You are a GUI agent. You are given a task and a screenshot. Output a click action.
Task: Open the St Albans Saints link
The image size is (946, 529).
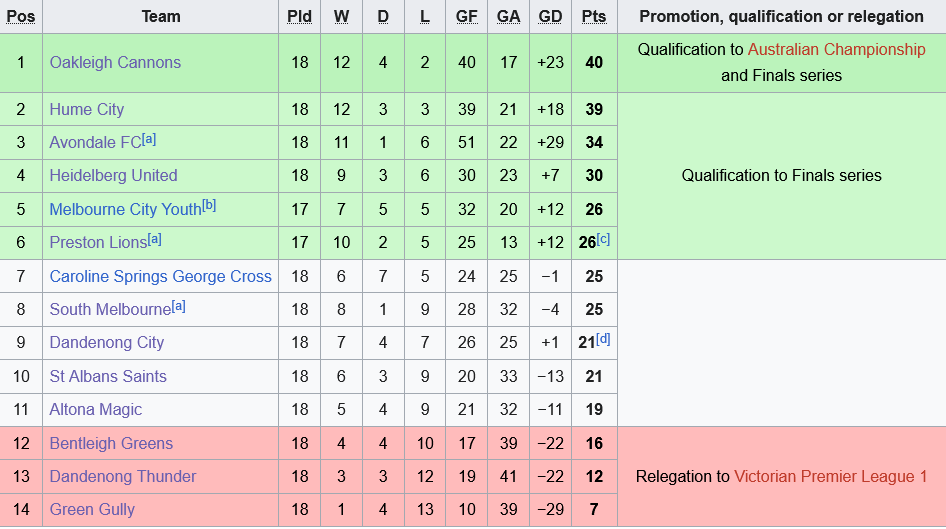[x=108, y=376]
